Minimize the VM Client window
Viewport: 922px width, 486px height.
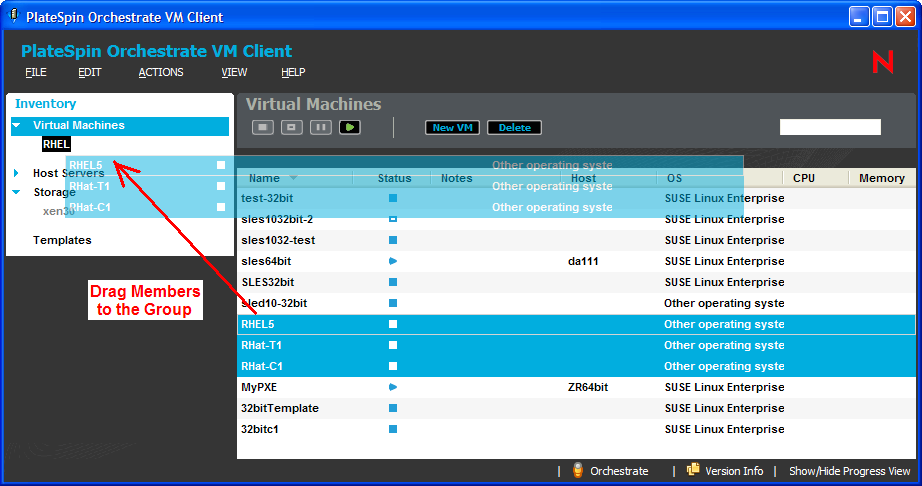[x=859, y=16]
